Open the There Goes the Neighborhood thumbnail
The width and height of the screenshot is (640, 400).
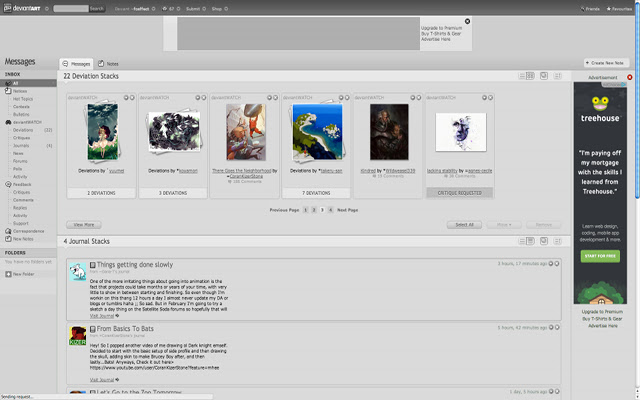click(246, 131)
